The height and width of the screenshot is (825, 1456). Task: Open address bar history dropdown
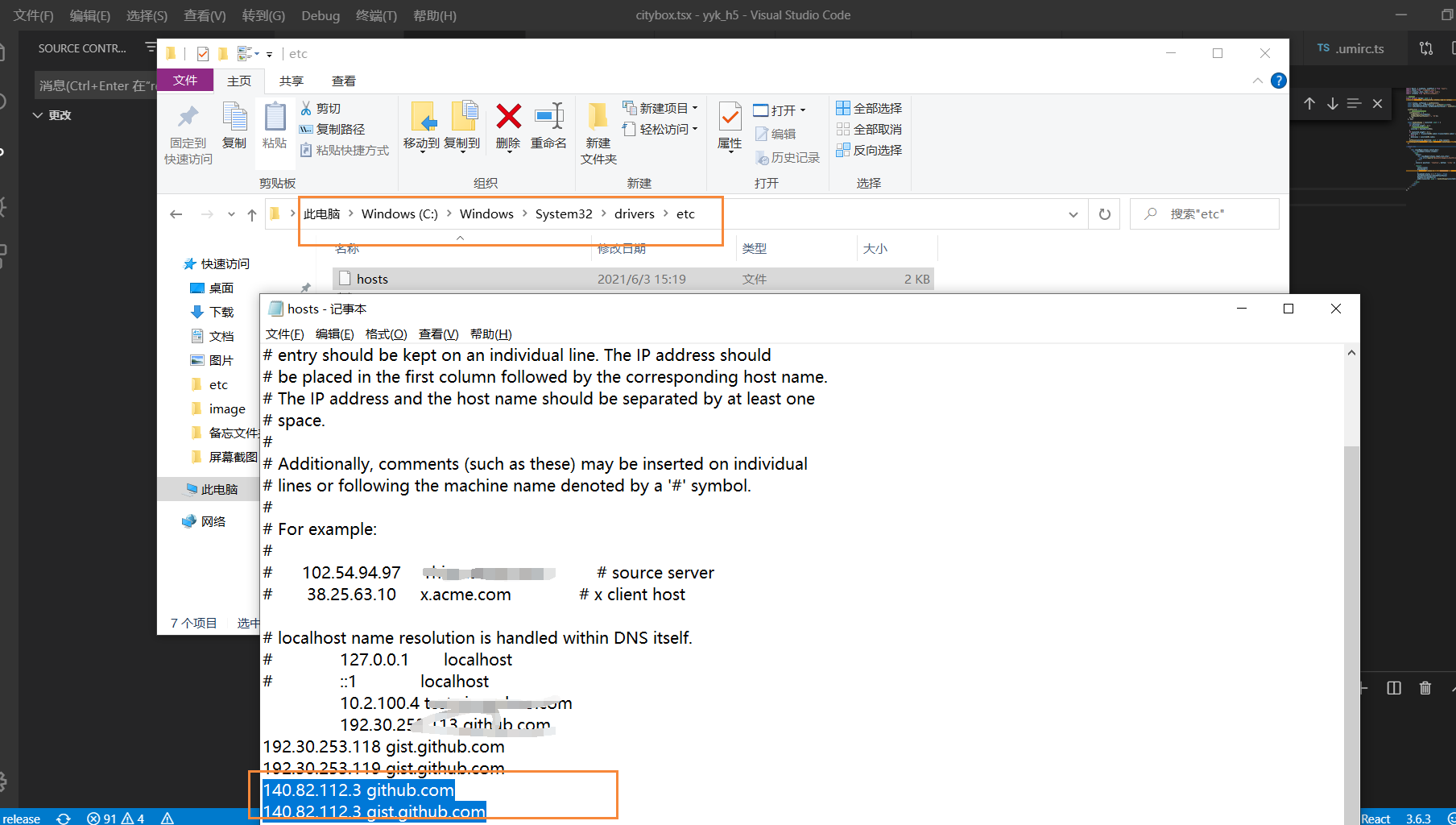[x=1073, y=214]
